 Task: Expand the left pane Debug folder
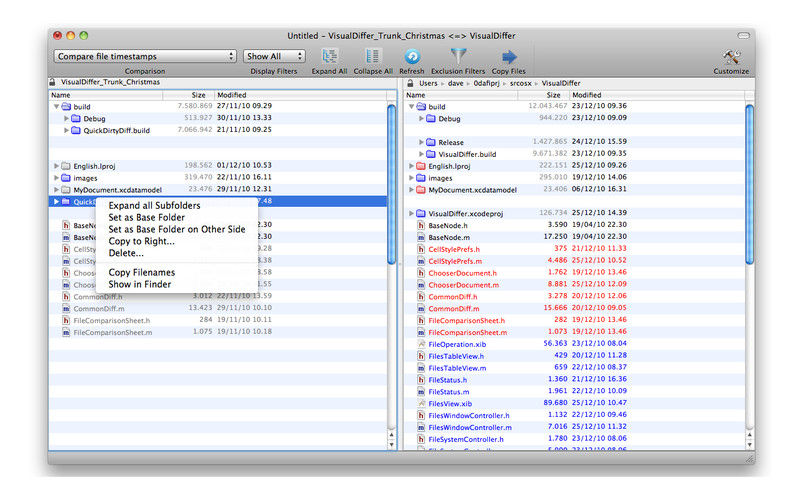click(66, 118)
